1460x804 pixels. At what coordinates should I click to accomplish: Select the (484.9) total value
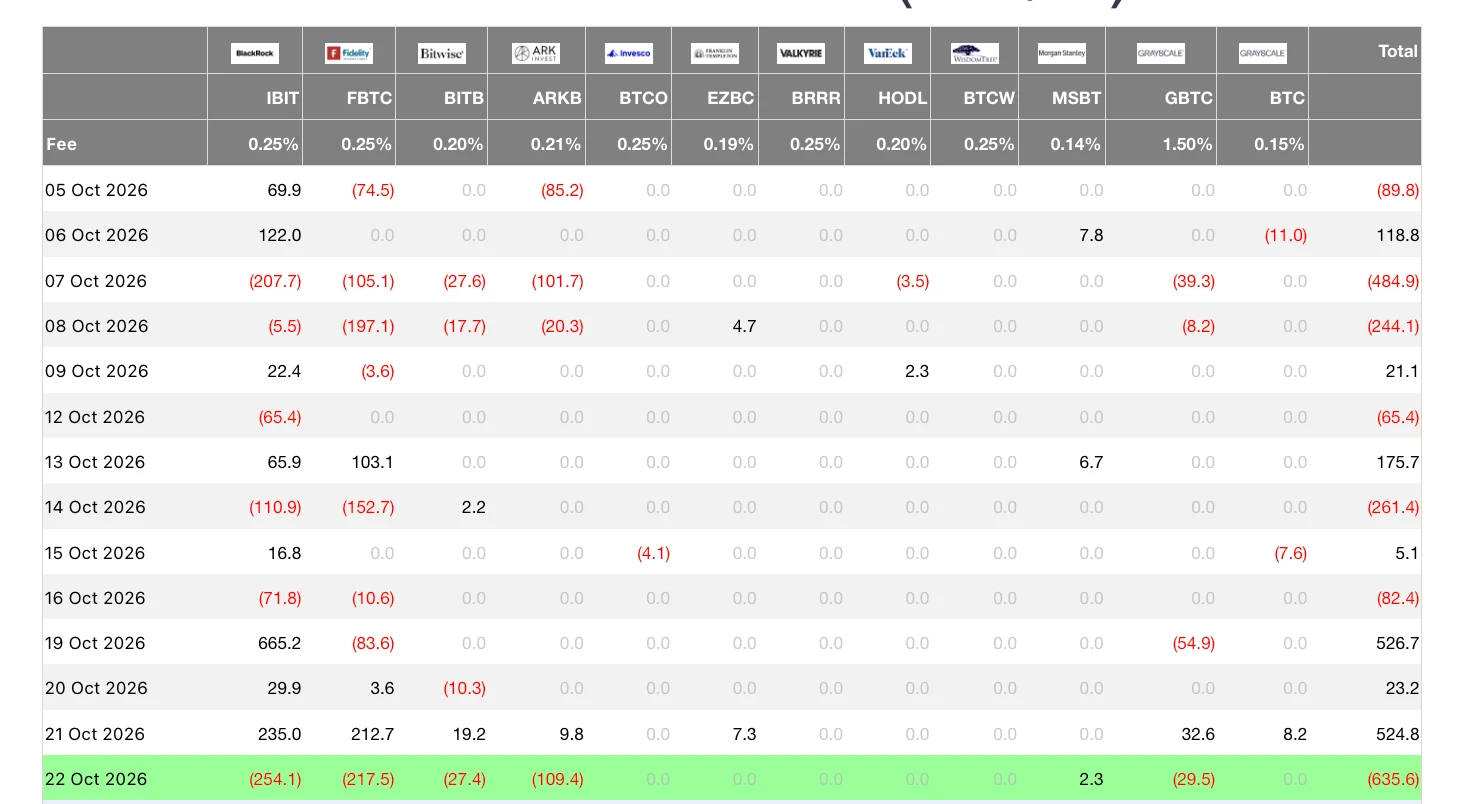point(1393,281)
